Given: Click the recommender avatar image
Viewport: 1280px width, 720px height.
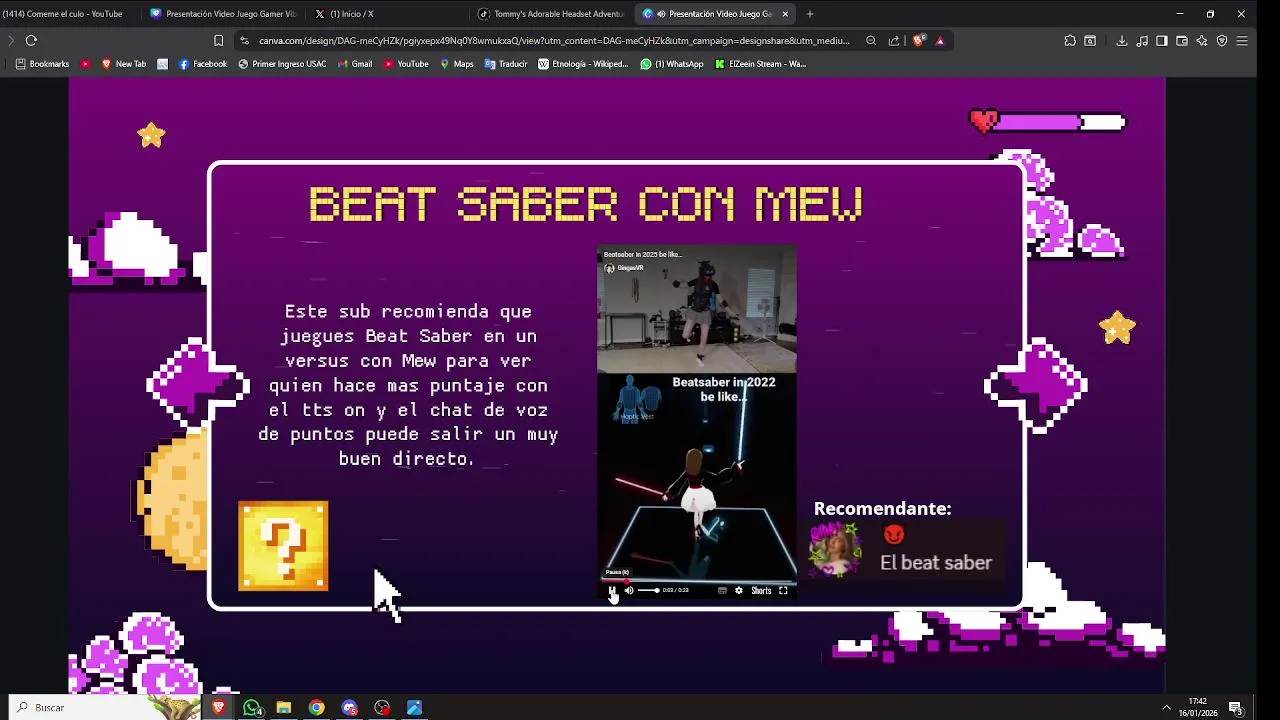Looking at the screenshot, I should pyautogui.click(x=835, y=549).
